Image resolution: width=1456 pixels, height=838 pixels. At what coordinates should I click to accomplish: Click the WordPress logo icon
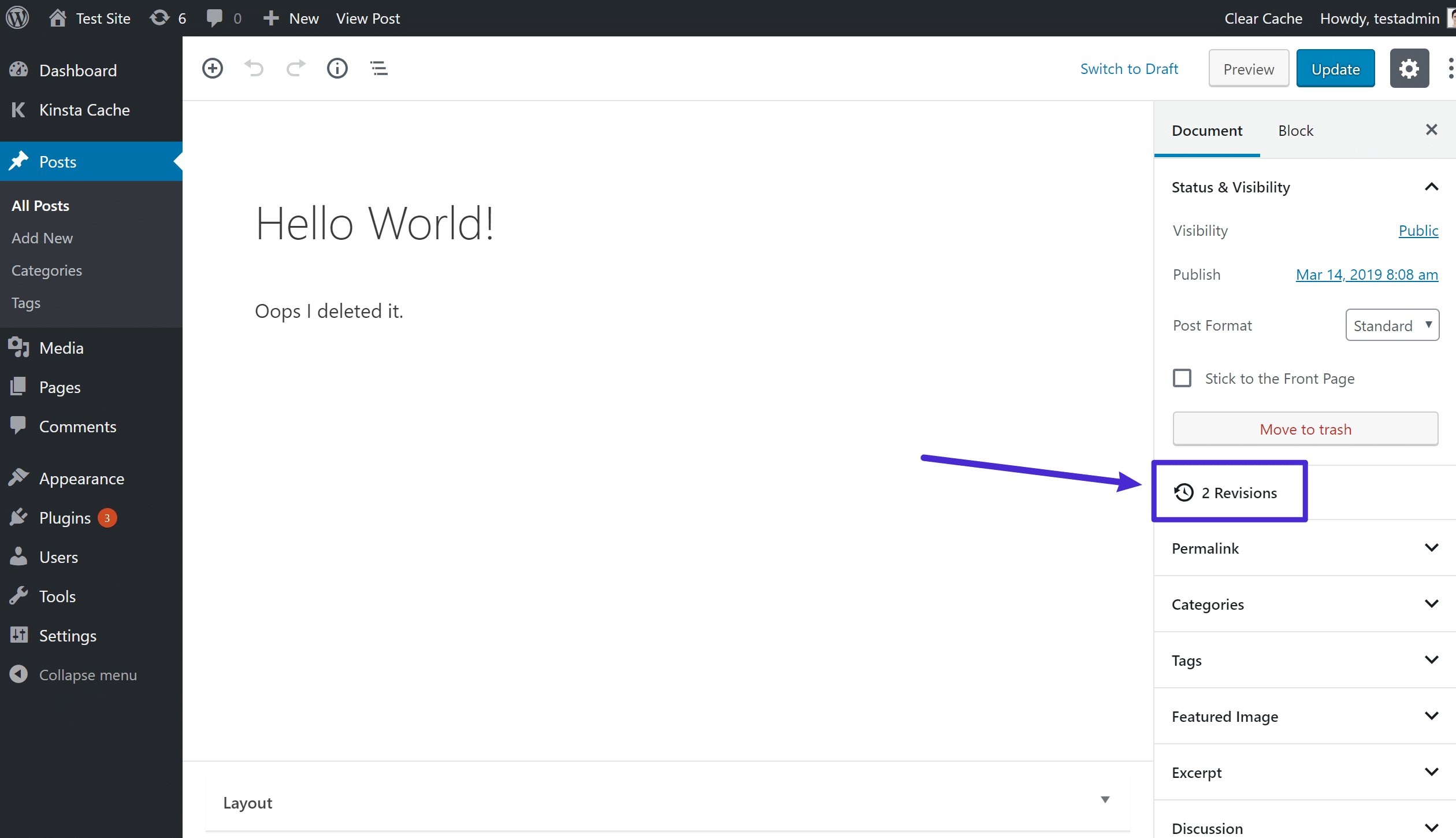coord(17,18)
